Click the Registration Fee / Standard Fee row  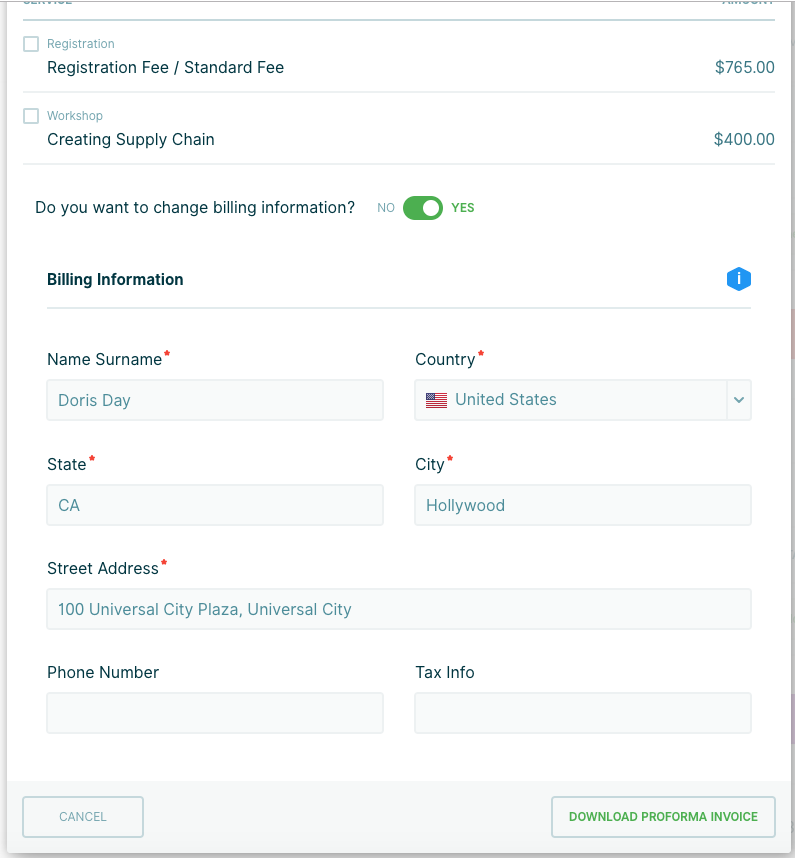pyautogui.click(x=166, y=68)
